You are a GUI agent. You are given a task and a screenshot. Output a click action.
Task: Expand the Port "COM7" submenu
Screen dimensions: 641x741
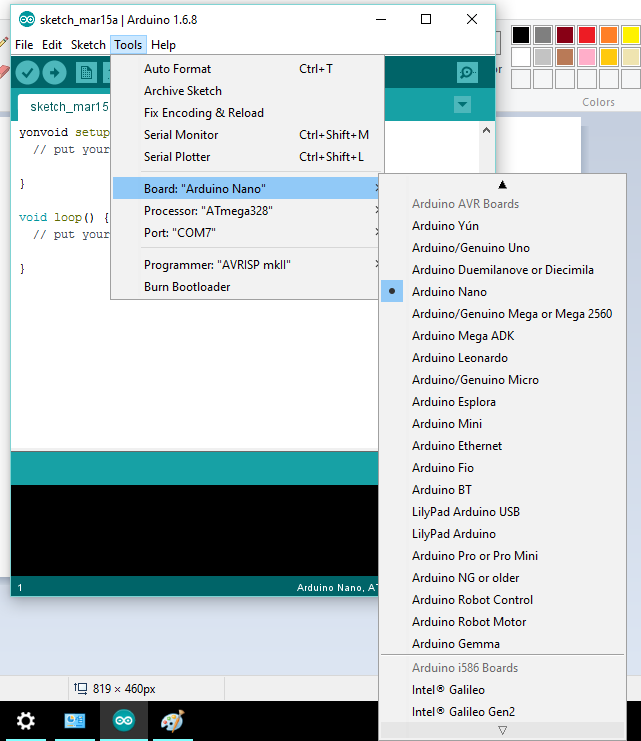point(246,233)
